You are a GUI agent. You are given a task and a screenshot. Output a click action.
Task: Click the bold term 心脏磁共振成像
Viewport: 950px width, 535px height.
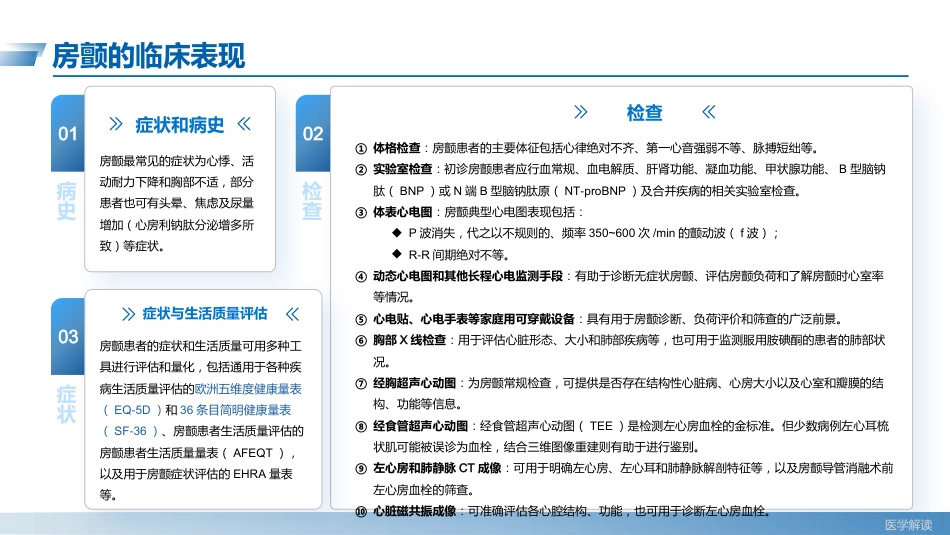(x=414, y=511)
